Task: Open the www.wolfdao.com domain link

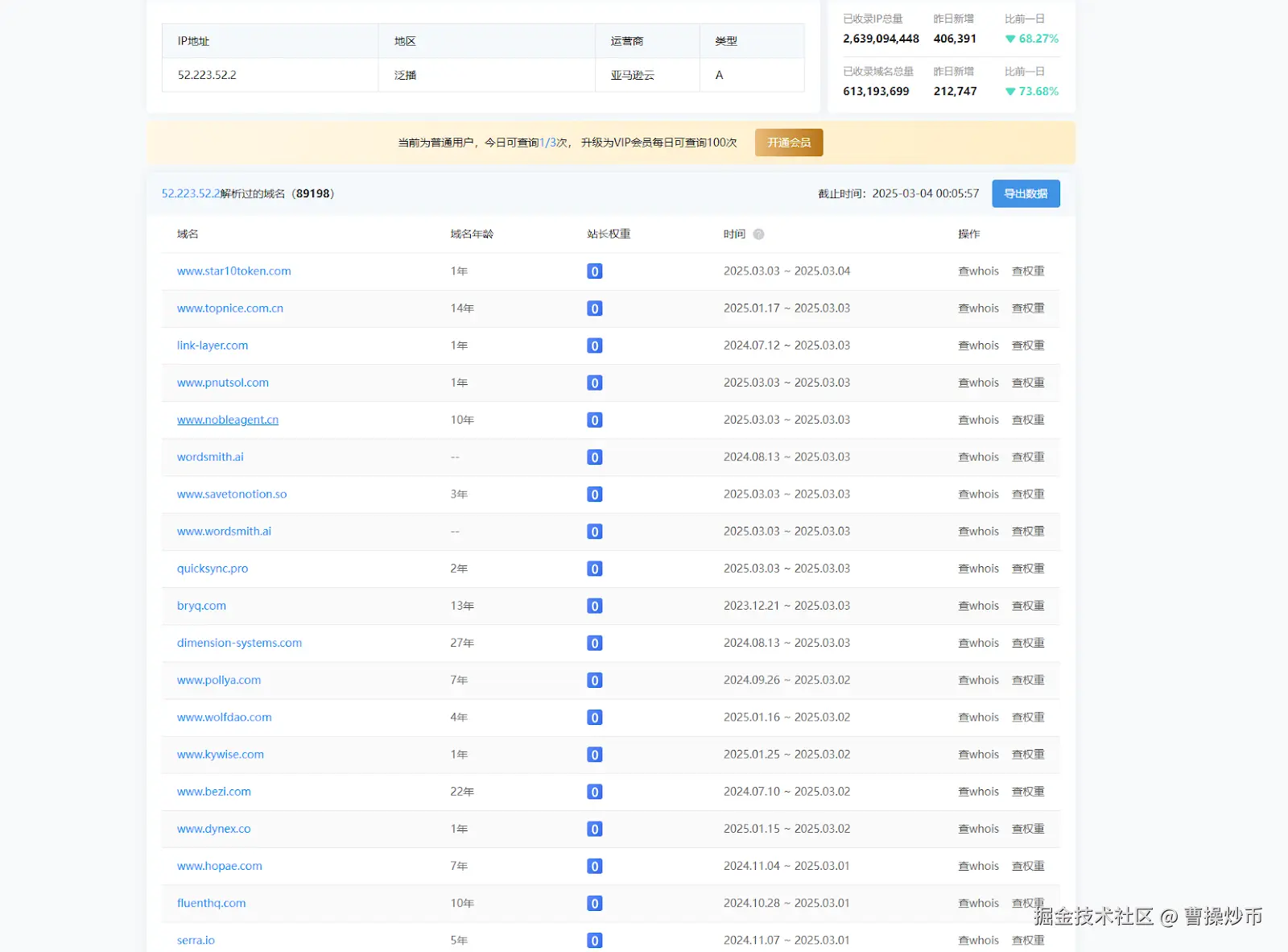Action: tap(225, 717)
